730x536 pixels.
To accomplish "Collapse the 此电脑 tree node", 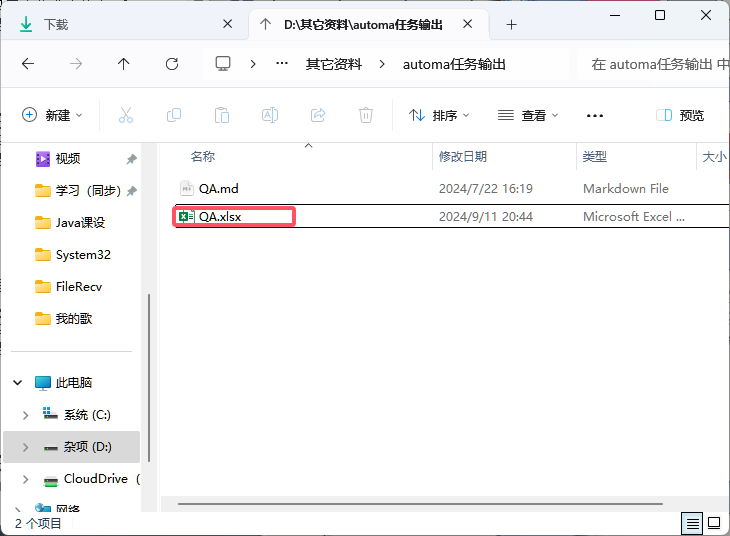I will tap(18, 383).
